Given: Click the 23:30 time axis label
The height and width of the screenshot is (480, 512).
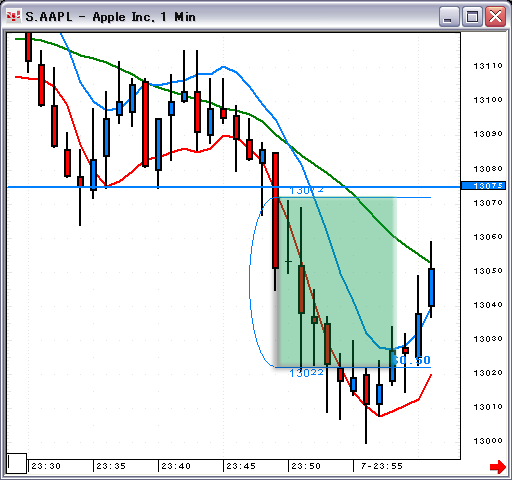Looking at the screenshot, I should 46,466.
